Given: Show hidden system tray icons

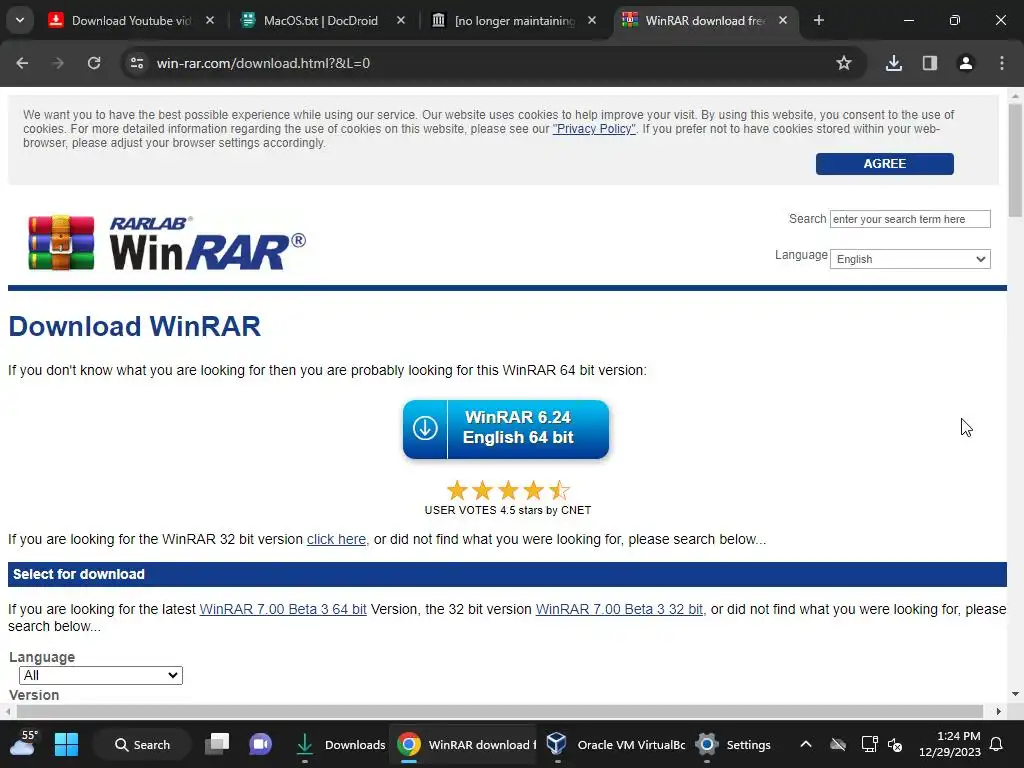Looking at the screenshot, I should tap(806, 744).
